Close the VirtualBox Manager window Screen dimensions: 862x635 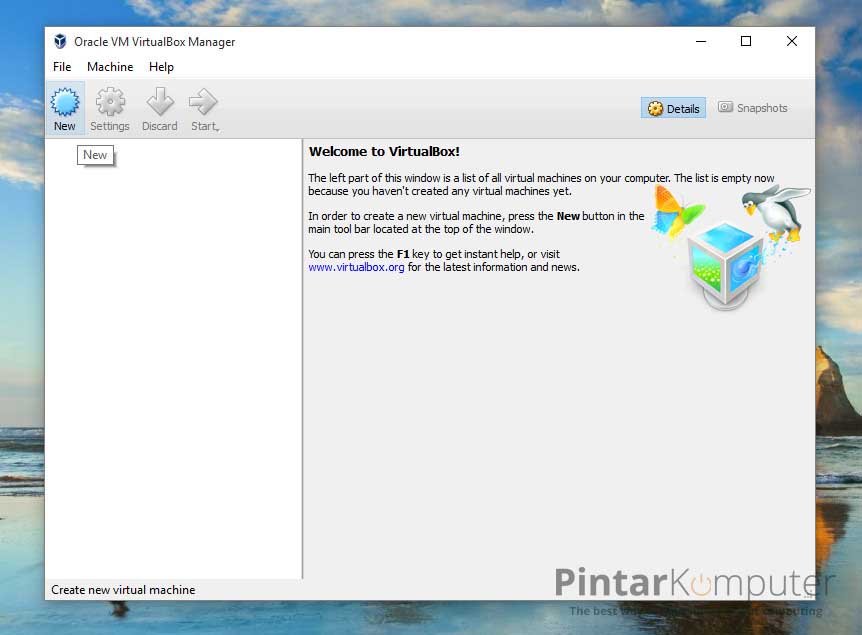(792, 41)
